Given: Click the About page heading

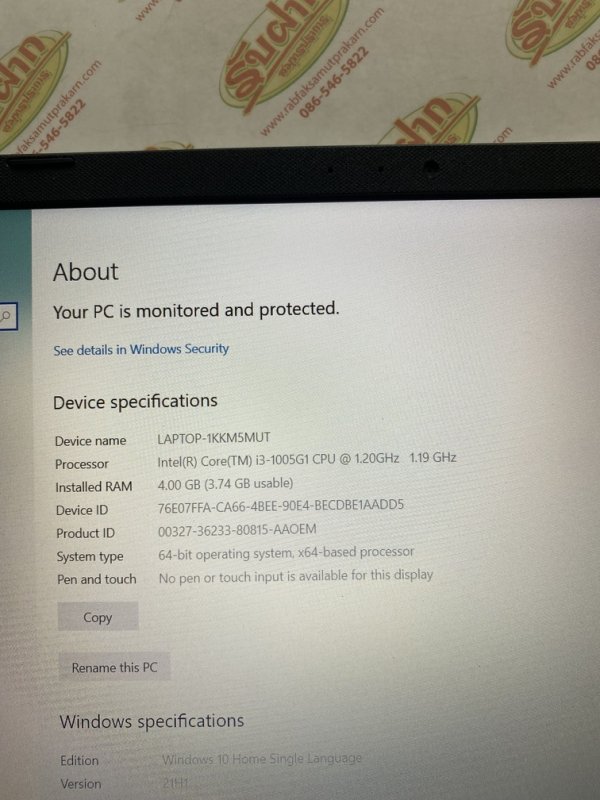Looking at the screenshot, I should (x=86, y=271).
